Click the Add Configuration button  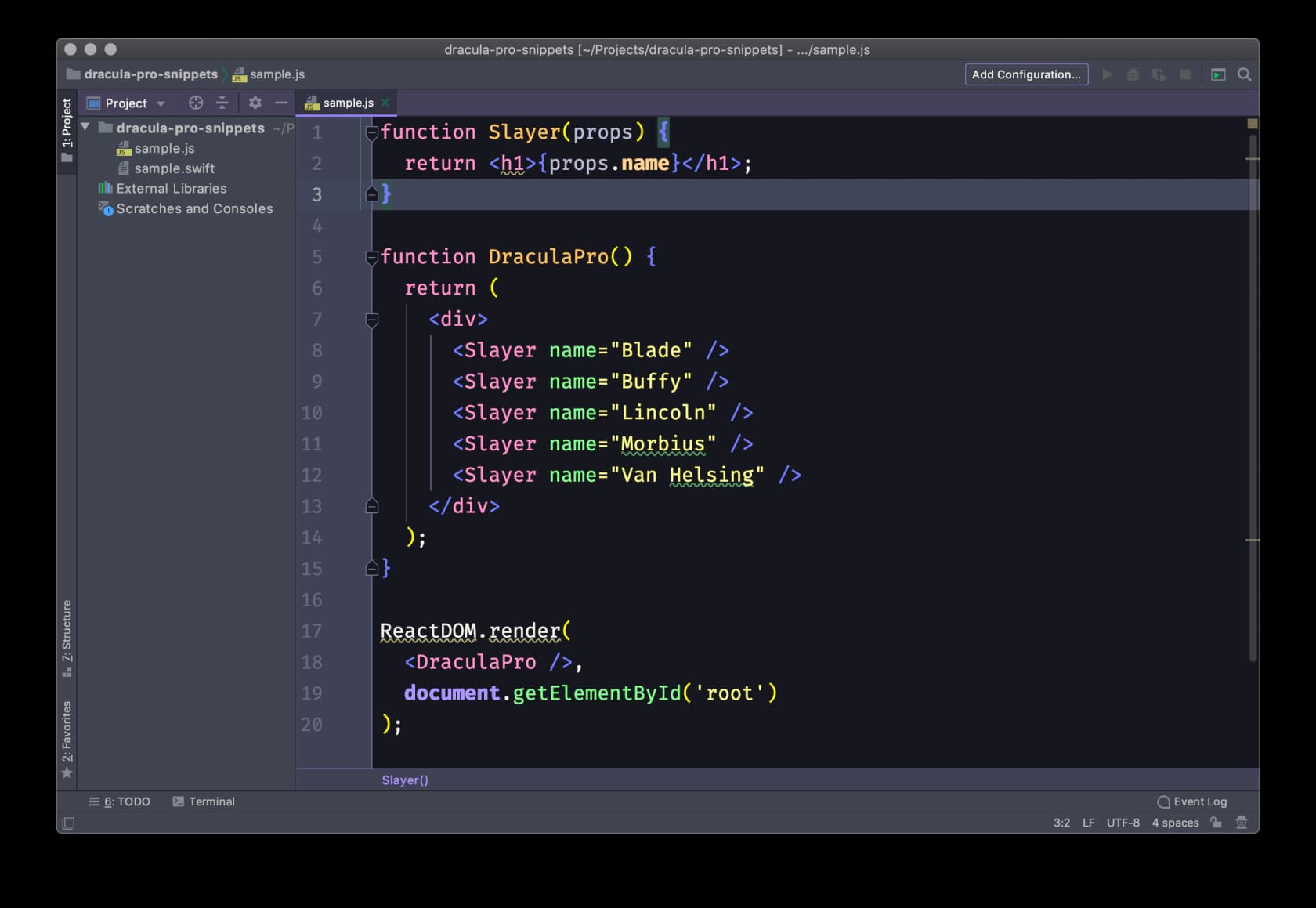pyautogui.click(x=1026, y=74)
